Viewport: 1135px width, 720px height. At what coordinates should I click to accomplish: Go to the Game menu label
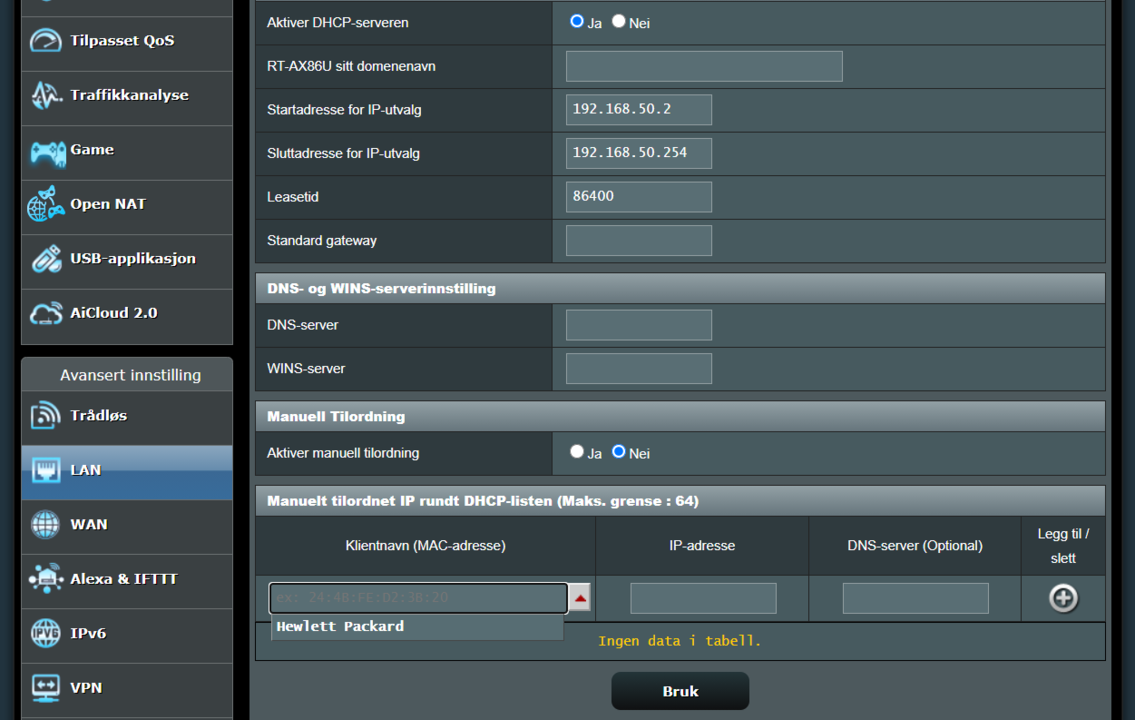click(92, 150)
